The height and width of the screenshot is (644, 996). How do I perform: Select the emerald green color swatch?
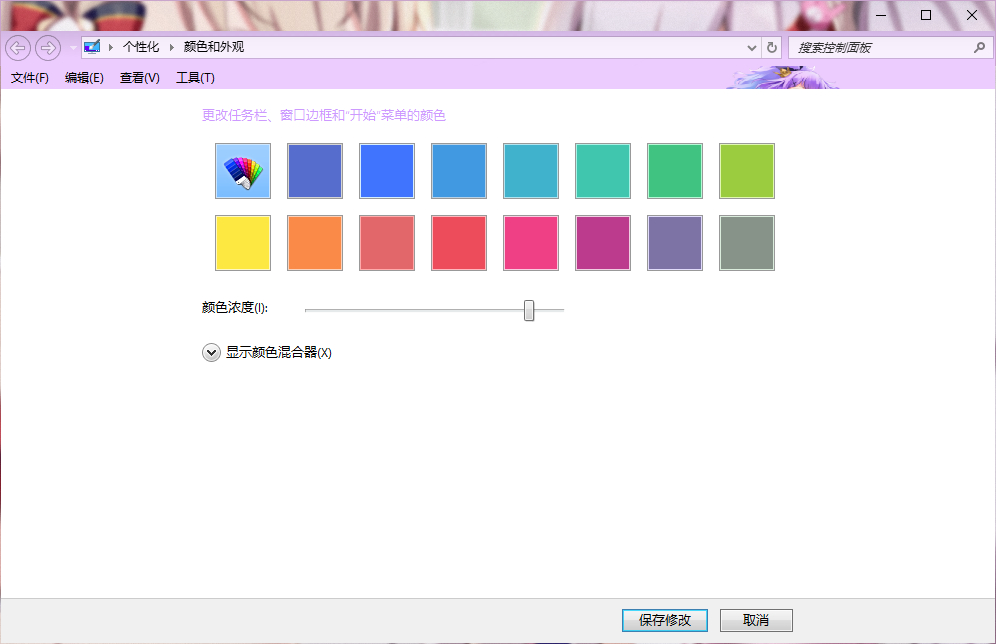pos(675,171)
